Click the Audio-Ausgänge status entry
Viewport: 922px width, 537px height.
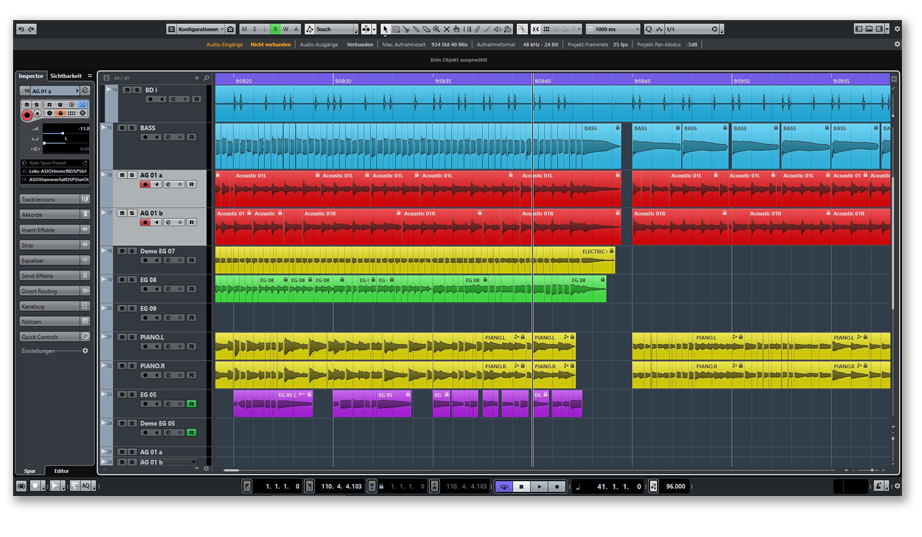click(319, 45)
